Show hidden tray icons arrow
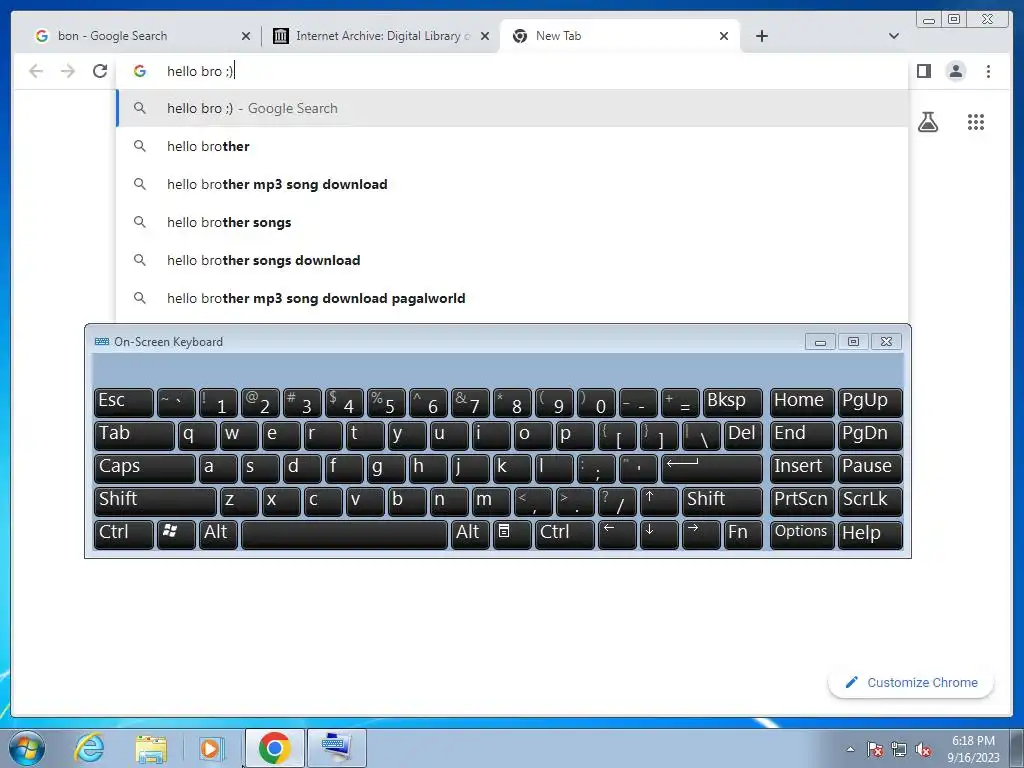Screen dimensions: 1024x768 850,749
